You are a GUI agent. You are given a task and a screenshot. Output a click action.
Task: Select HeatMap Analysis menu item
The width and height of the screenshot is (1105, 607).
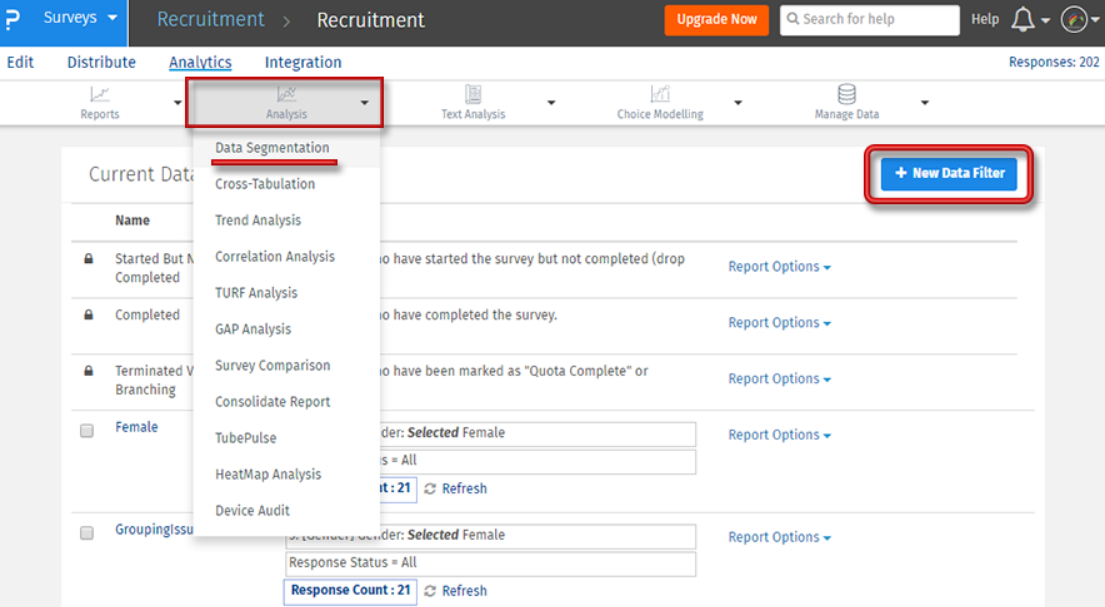[x=268, y=474]
